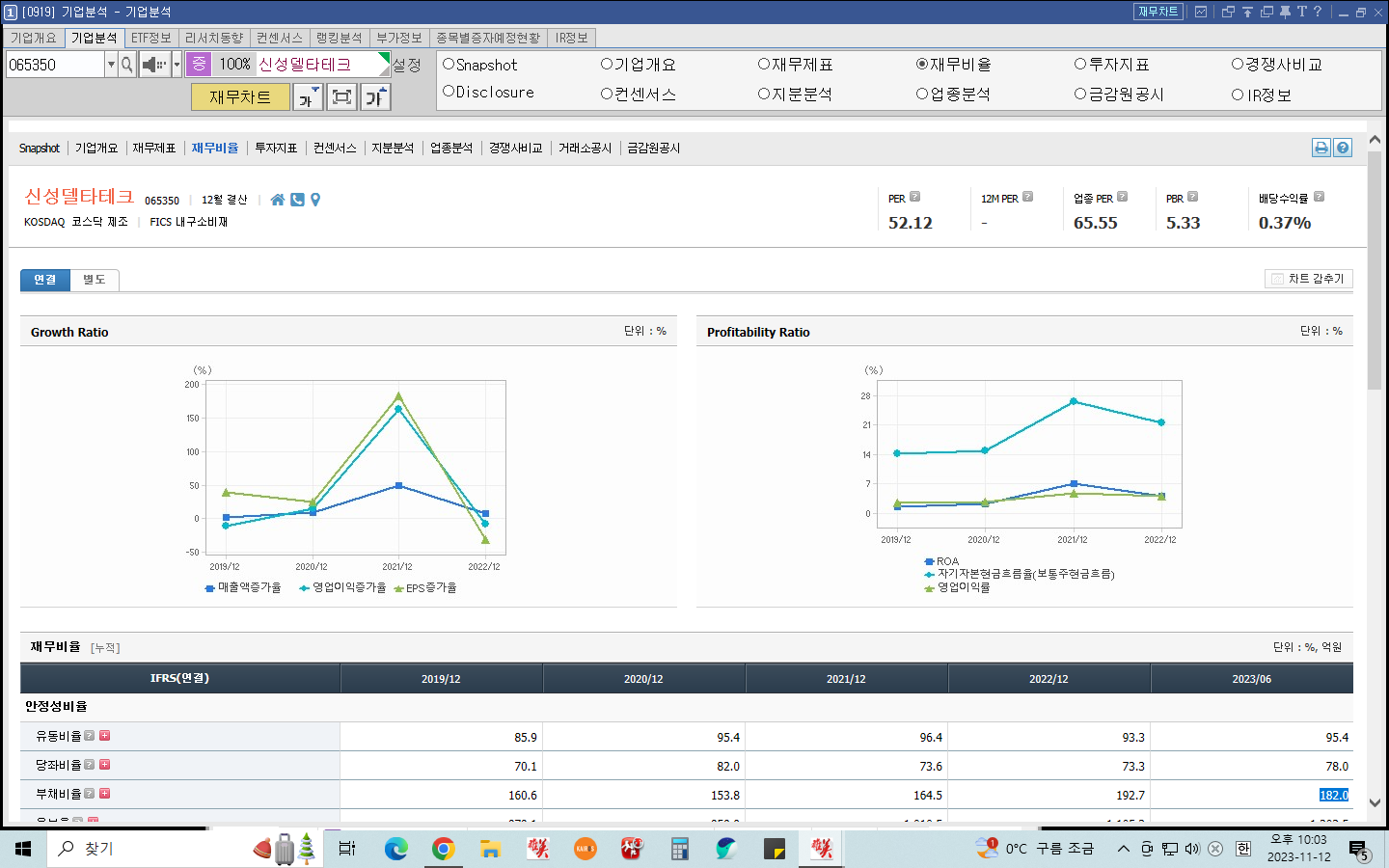
Task: Switch to the 별도 tab
Action: 95,280
